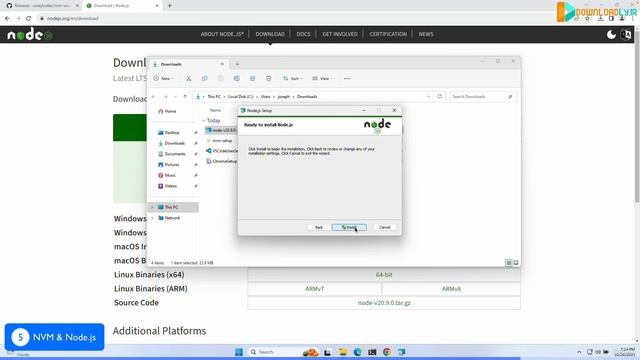Add a new tab in File Explorer
Viewport: 640px width, 360px height.
tap(237, 64)
